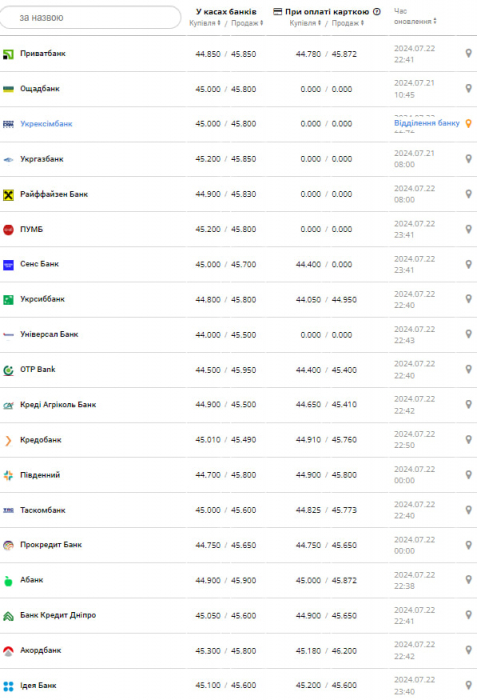Click the Ощадбанк location pin icon
This screenshot has width=477, height=700.
tap(469, 88)
